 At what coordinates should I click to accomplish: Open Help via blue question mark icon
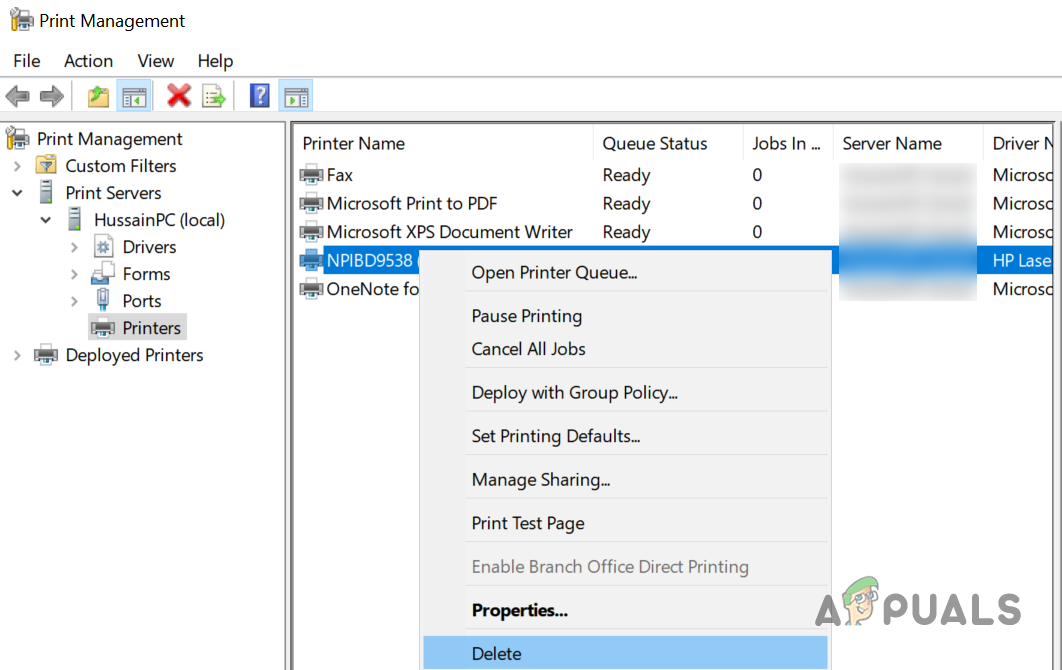259,96
